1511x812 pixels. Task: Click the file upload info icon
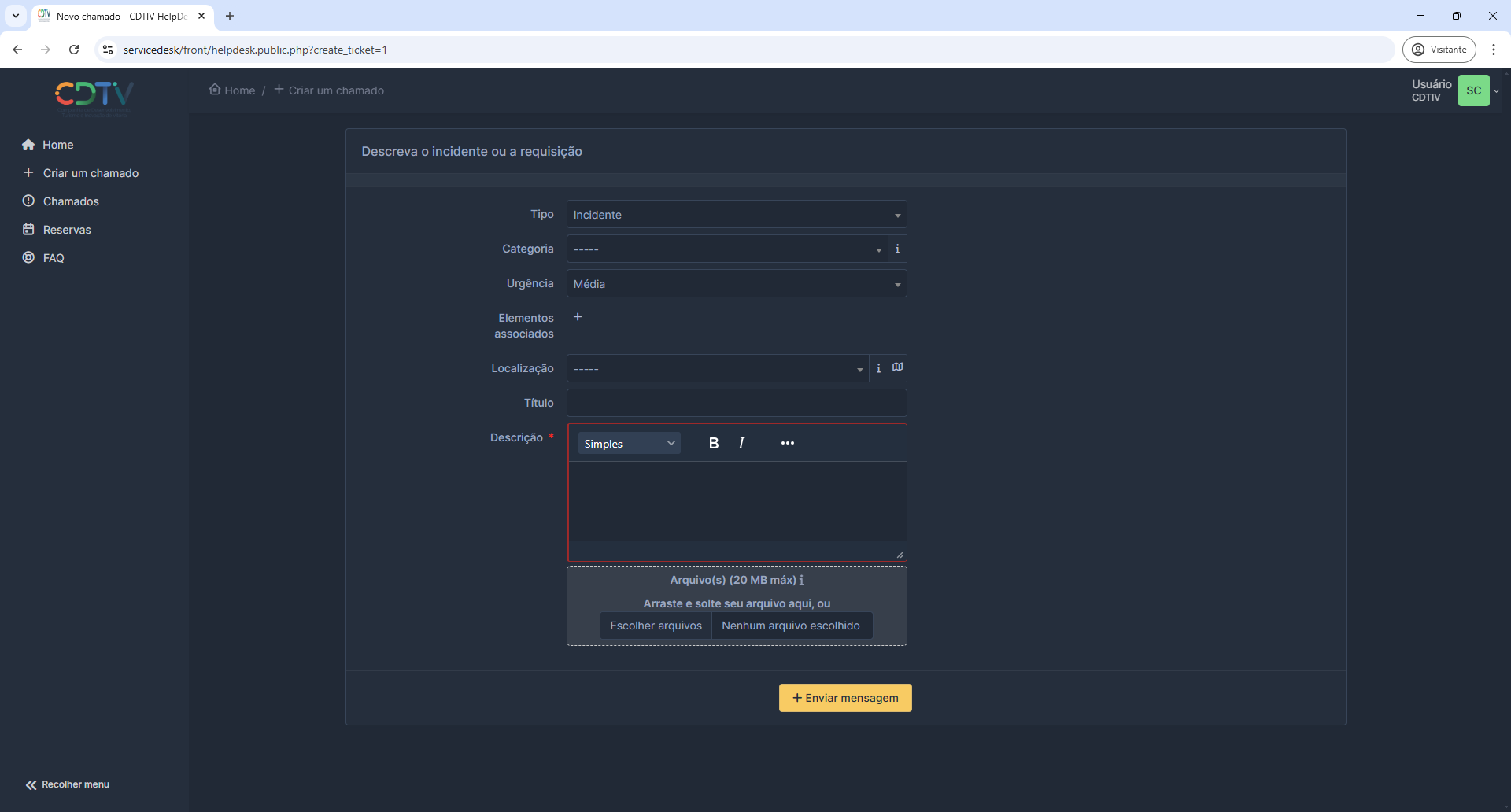[x=801, y=581]
